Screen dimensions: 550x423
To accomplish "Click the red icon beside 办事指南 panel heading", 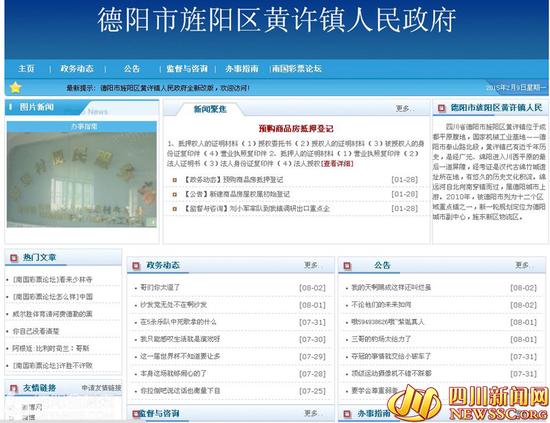I will tap(347, 414).
